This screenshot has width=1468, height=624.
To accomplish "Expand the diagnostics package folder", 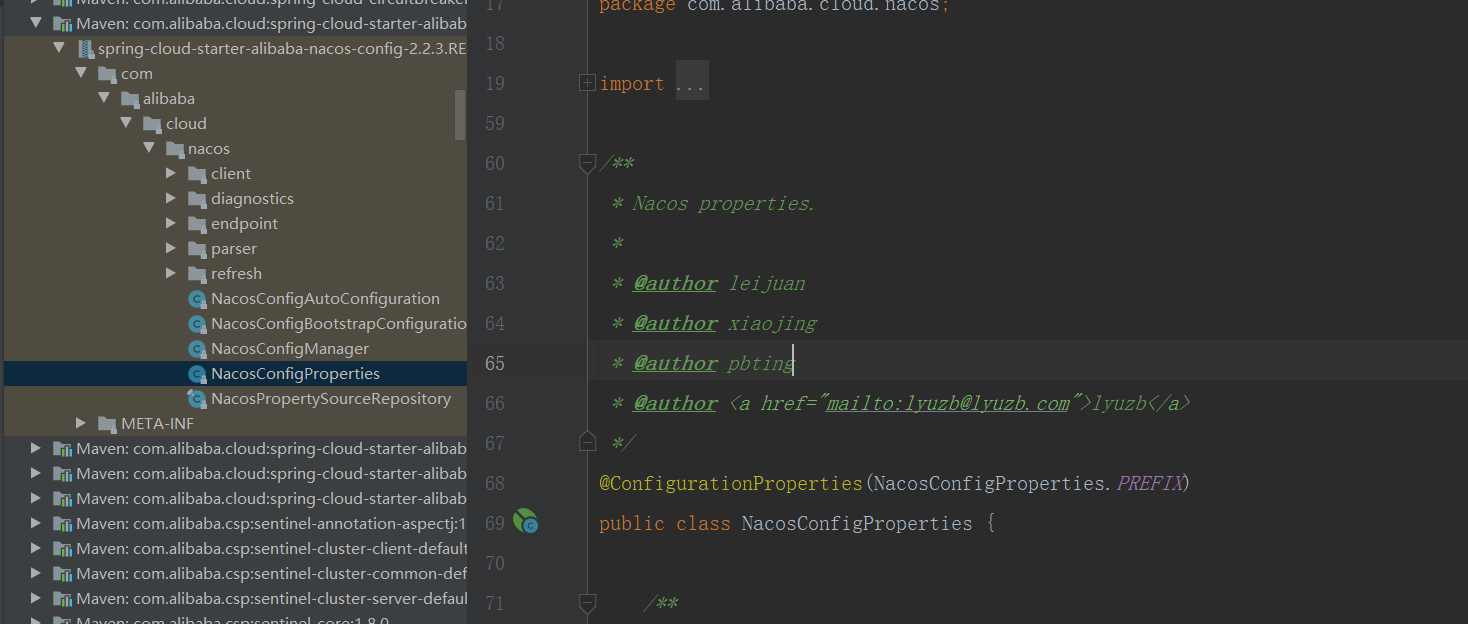I will [172, 199].
